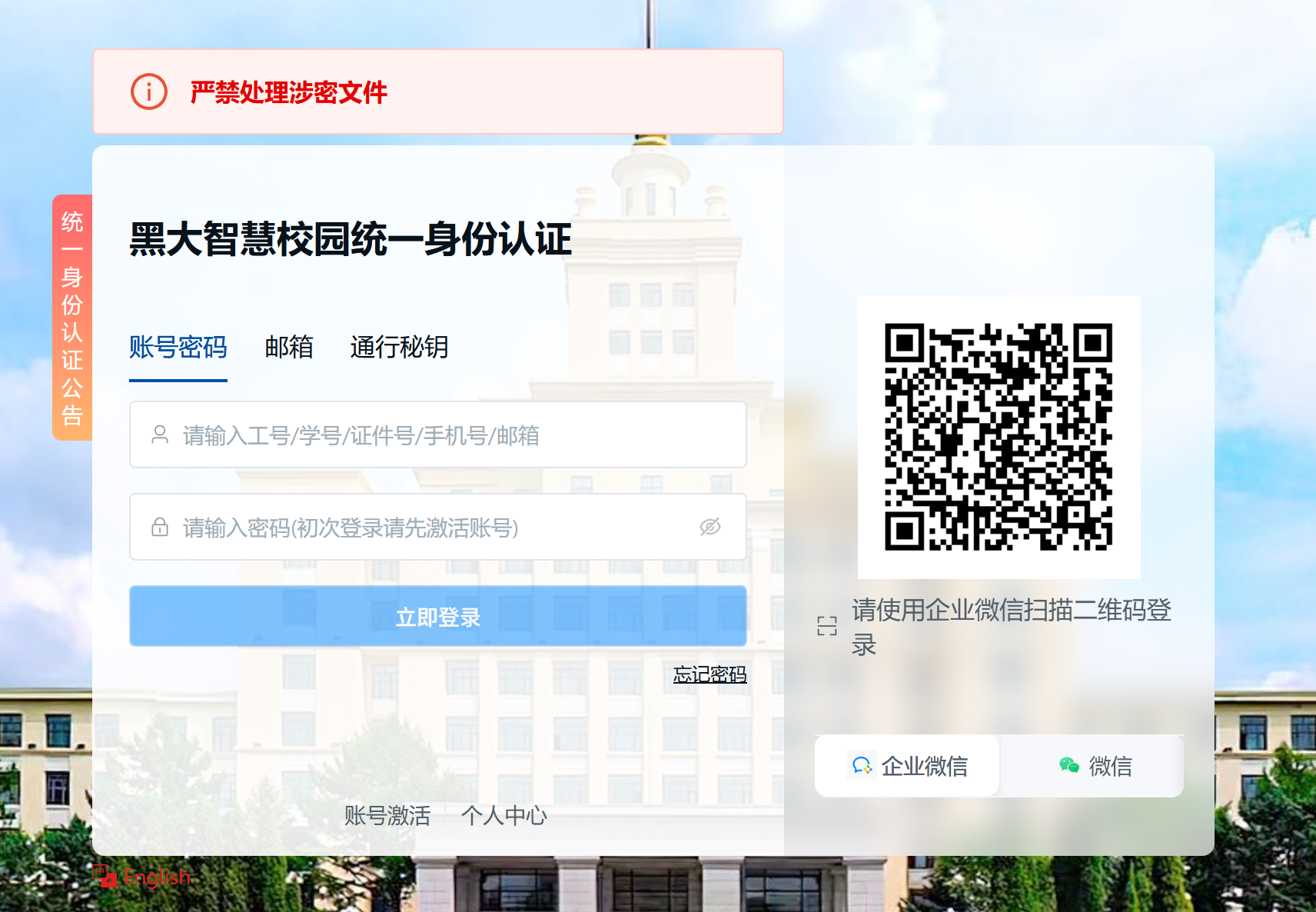Click the QR code image
Screen dimensions: 1316x912
pos(999,438)
